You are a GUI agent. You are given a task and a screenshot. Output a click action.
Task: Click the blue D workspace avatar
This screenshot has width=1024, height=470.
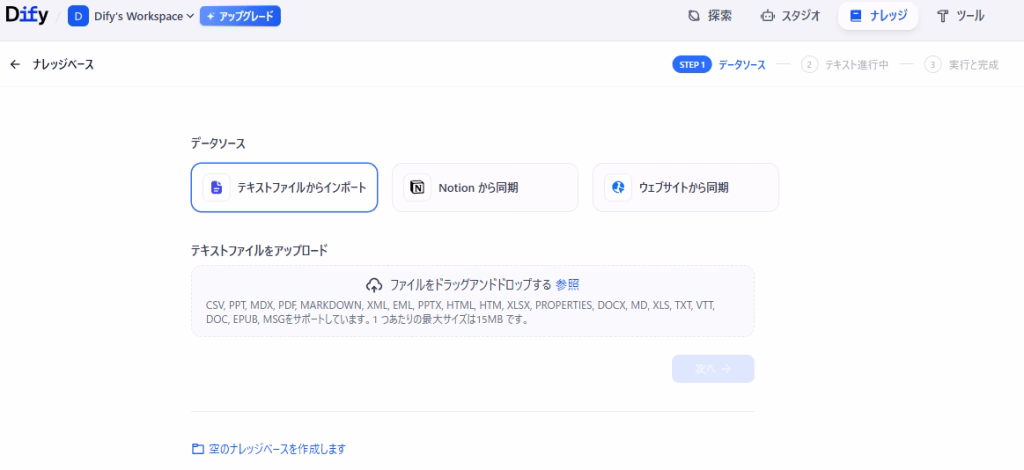pos(78,16)
